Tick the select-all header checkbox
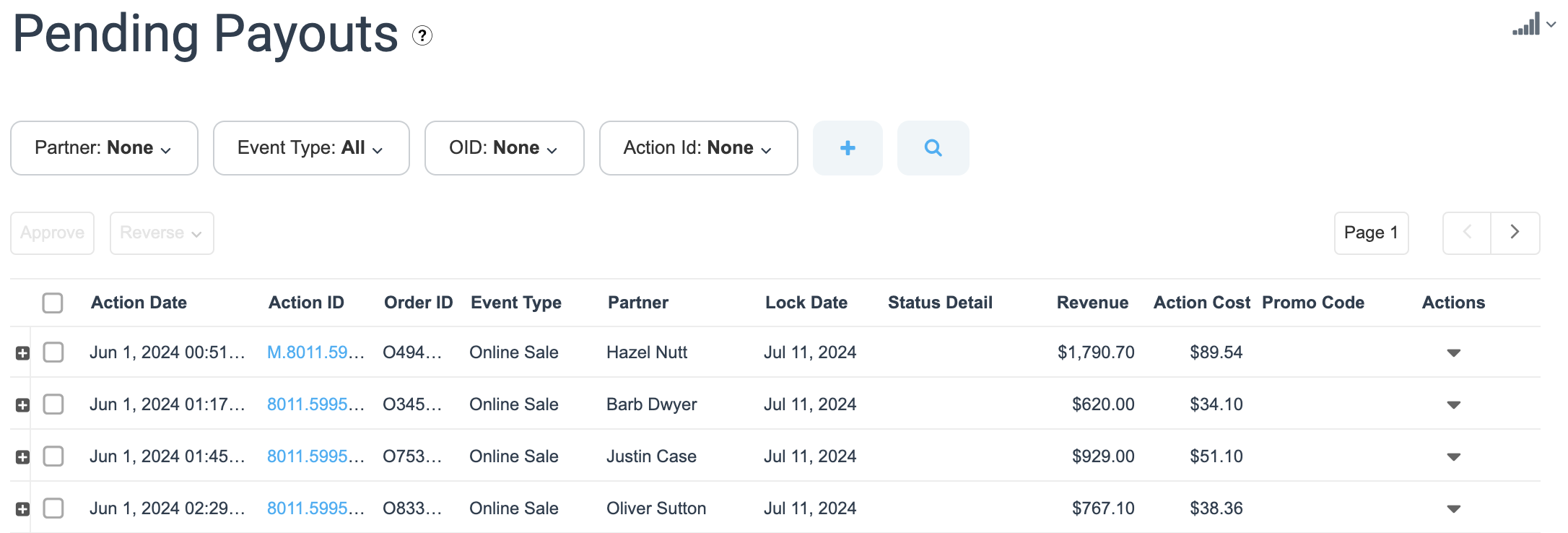 (x=53, y=303)
